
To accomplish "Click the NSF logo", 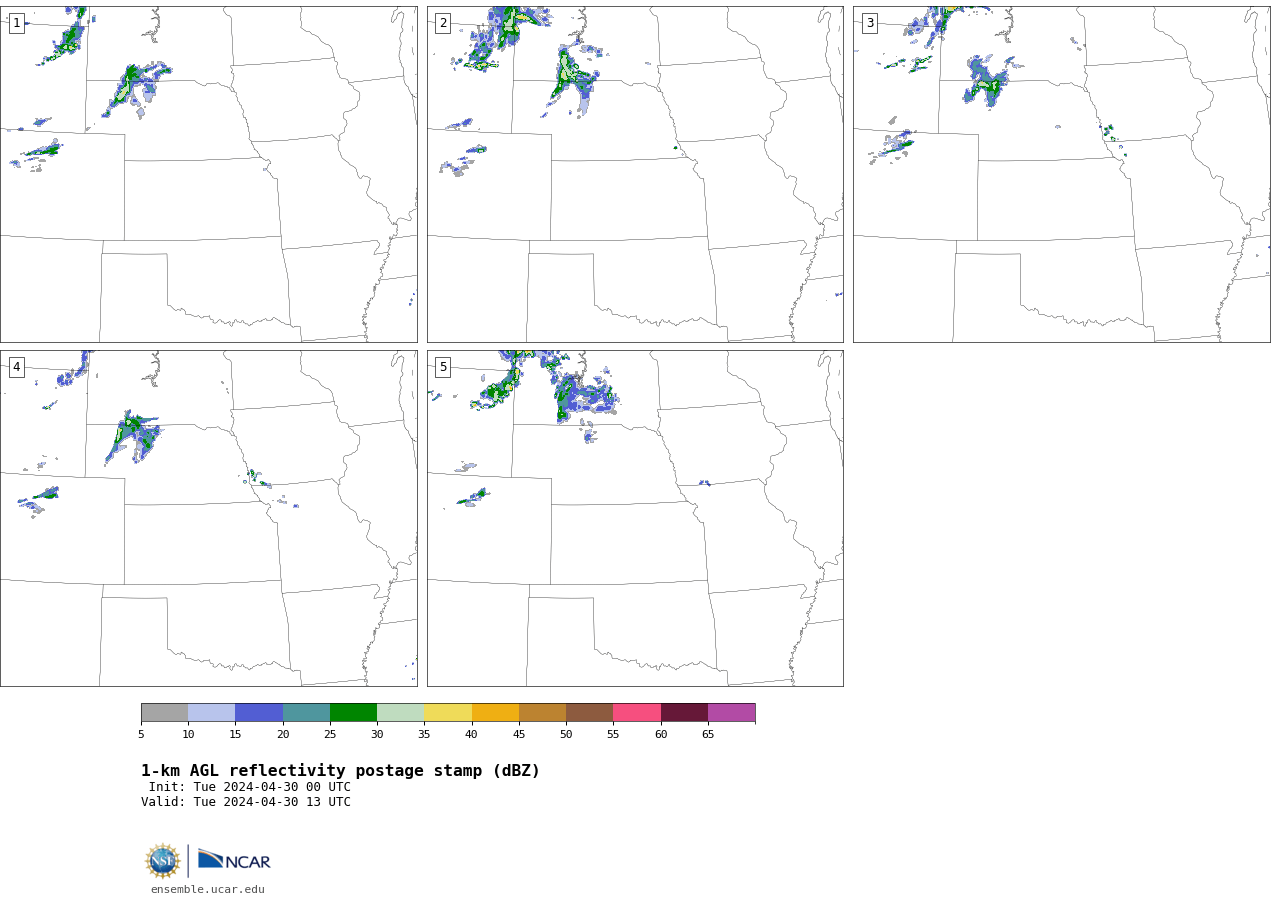I will [163, 861].
